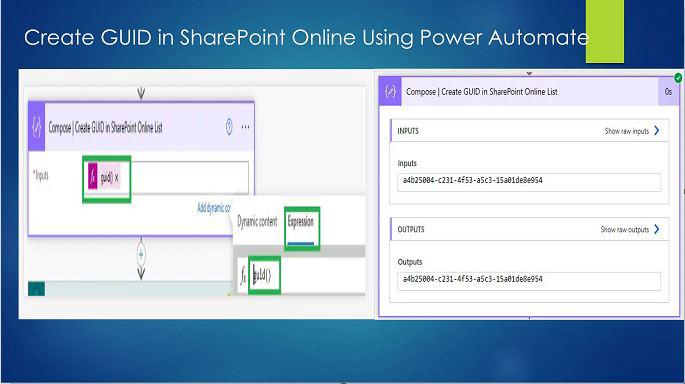Image resolution: width=685 pixels, height=384 pixels.
Task: Select the Expression tab
Action: tap(301, 222)
